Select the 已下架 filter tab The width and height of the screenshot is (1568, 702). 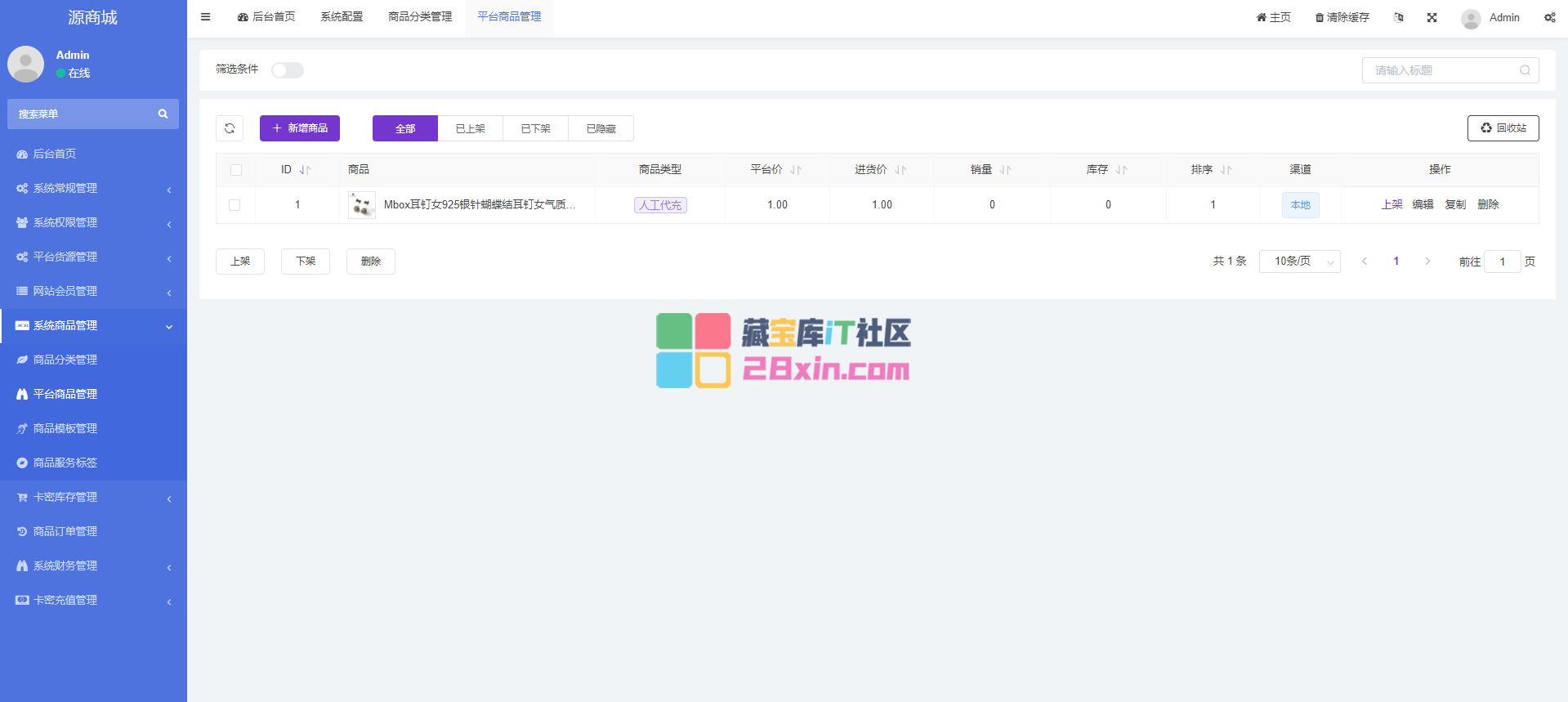[536, 128]
